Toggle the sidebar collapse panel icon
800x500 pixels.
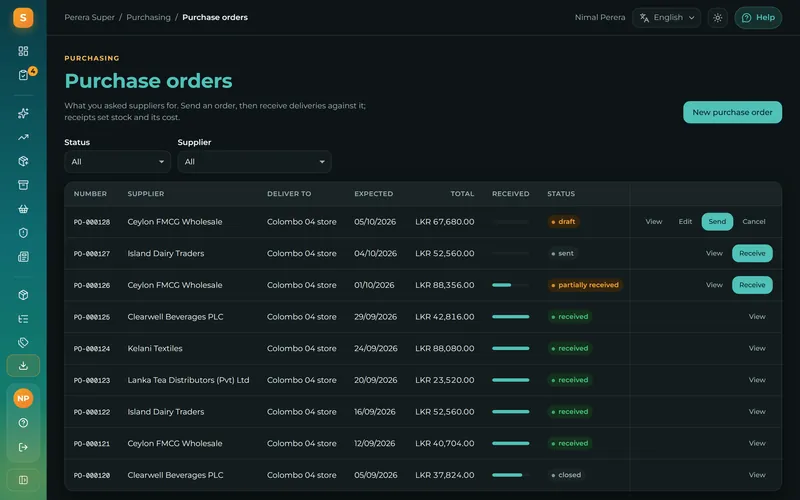[23, 480]
